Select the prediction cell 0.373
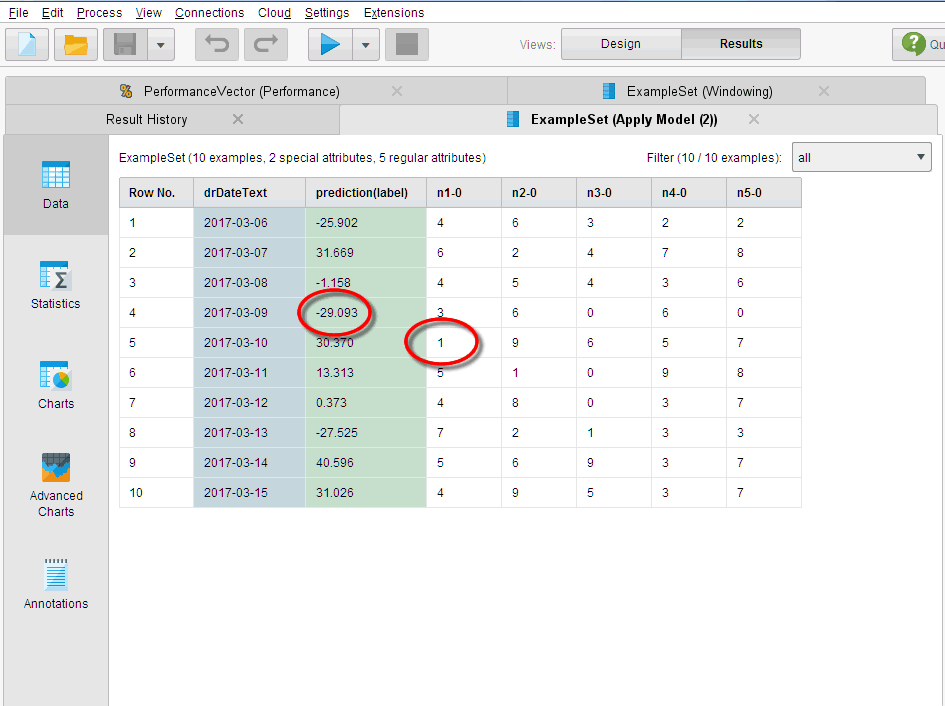 click(x=366, y=403)
